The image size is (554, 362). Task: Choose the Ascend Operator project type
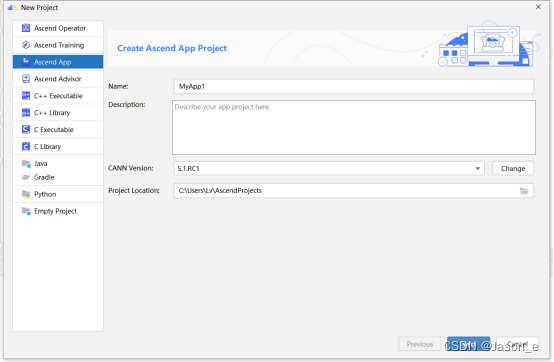click(58, 28)
